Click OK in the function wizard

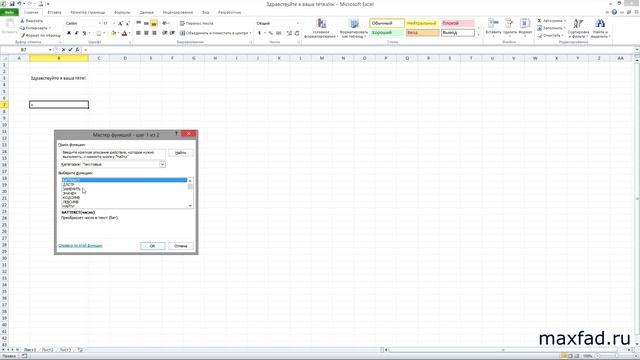pyautogui.click(x=153, y=246)
